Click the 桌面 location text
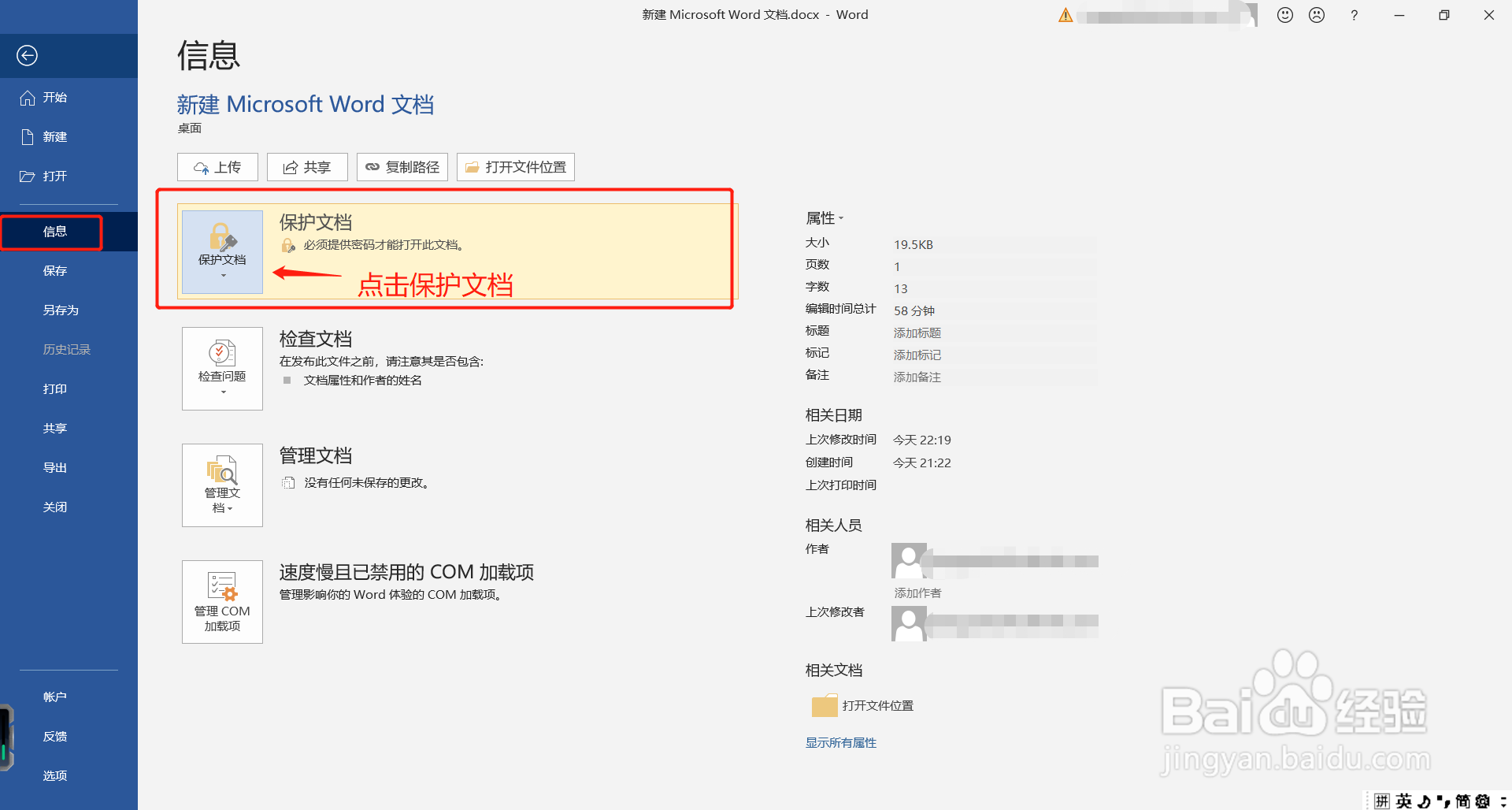The height and width of the screenshot is (810, 1512). pos(190,128)
